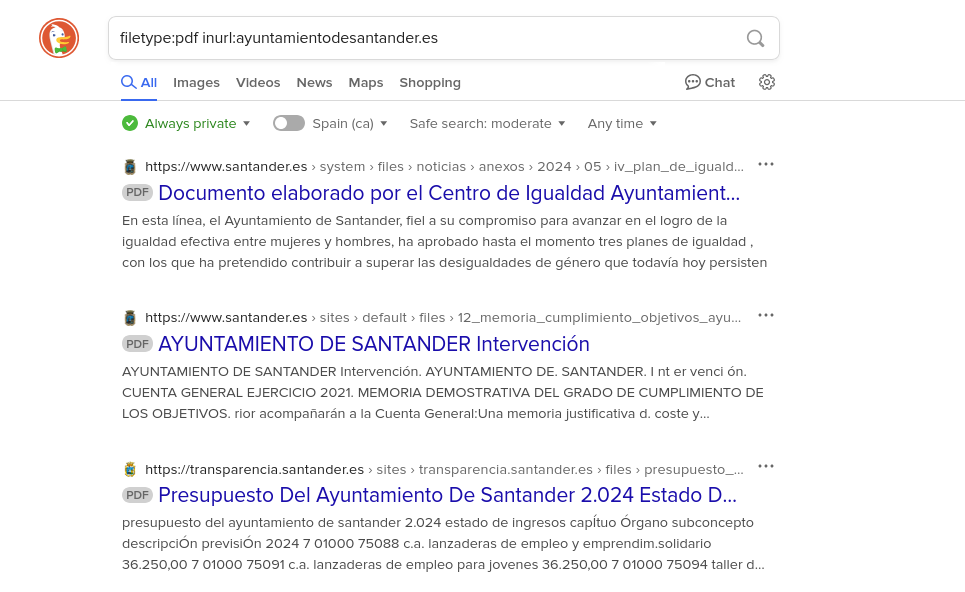Open more options for Intervención result
This screenshot has width=965, height=592.
[766, 315]
